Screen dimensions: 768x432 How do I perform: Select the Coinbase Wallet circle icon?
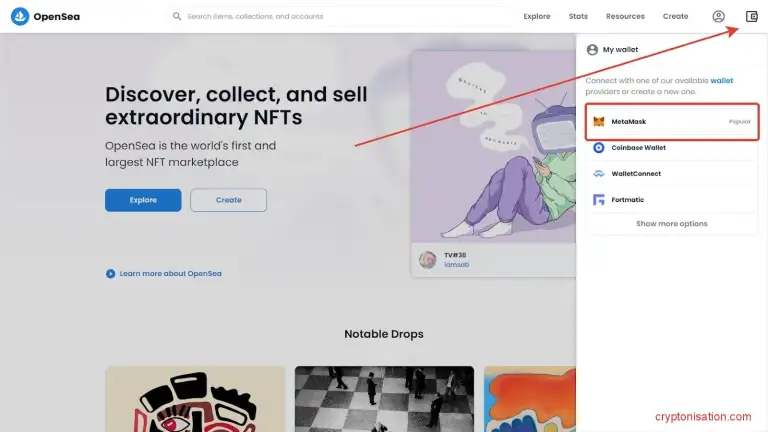click(x=599, y=147)
